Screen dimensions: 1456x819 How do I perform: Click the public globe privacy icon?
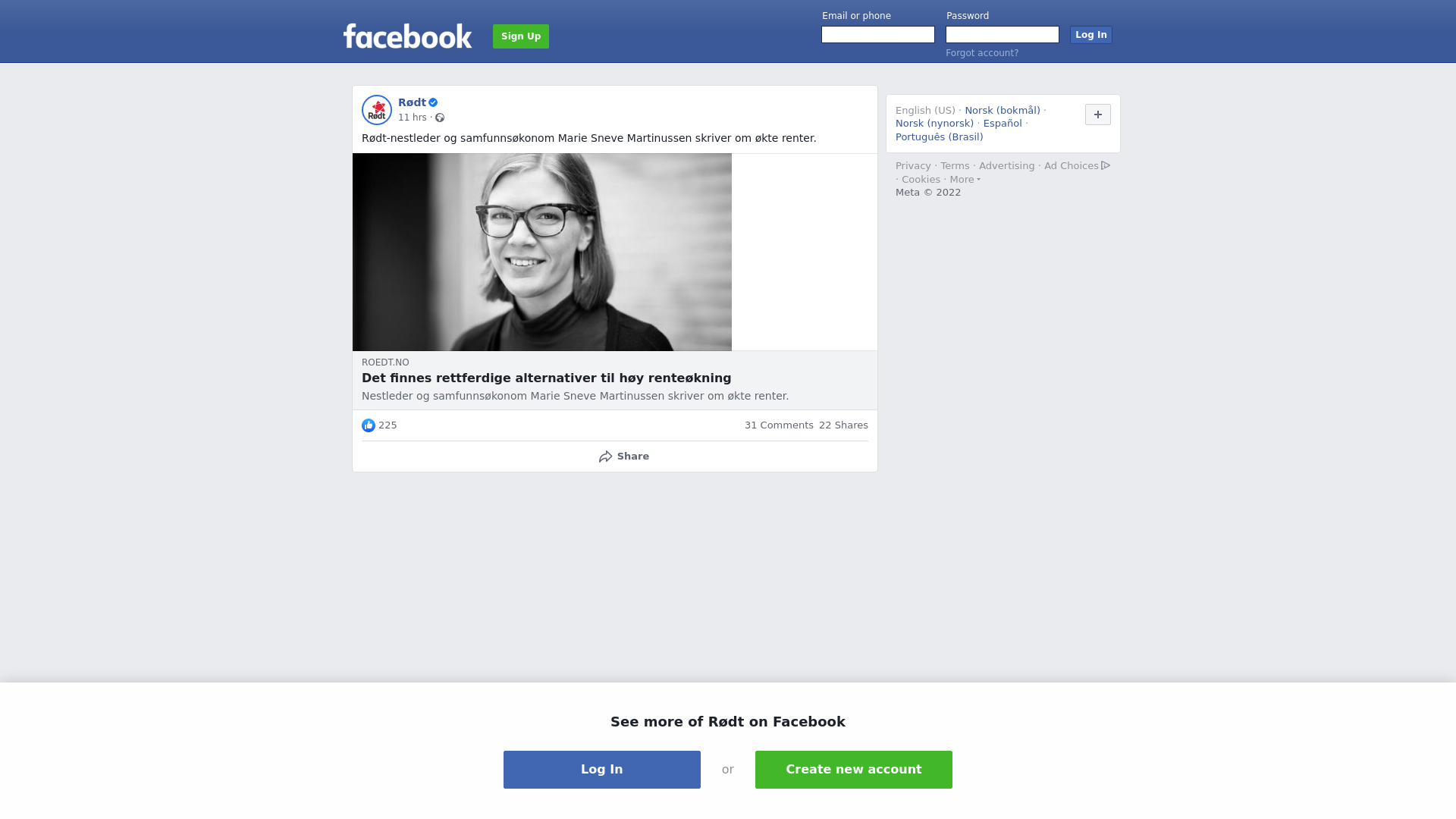[440, 118]
